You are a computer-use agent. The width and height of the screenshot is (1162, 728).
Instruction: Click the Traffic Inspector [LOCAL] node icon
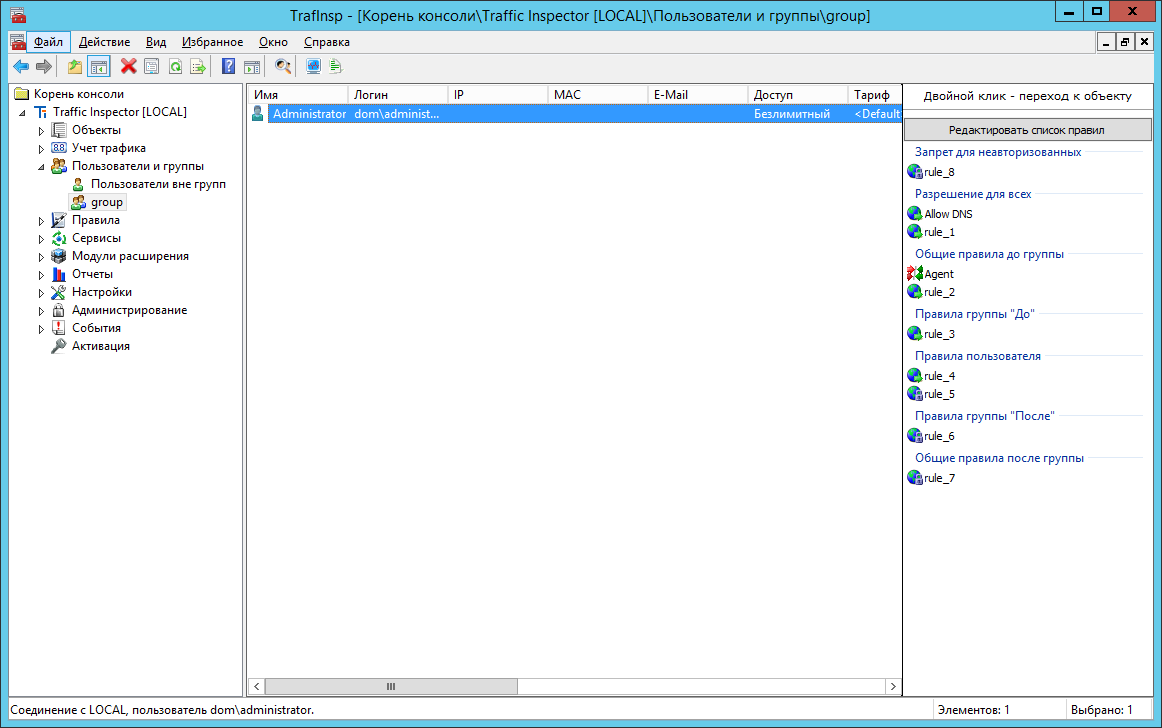coord(41,112)
